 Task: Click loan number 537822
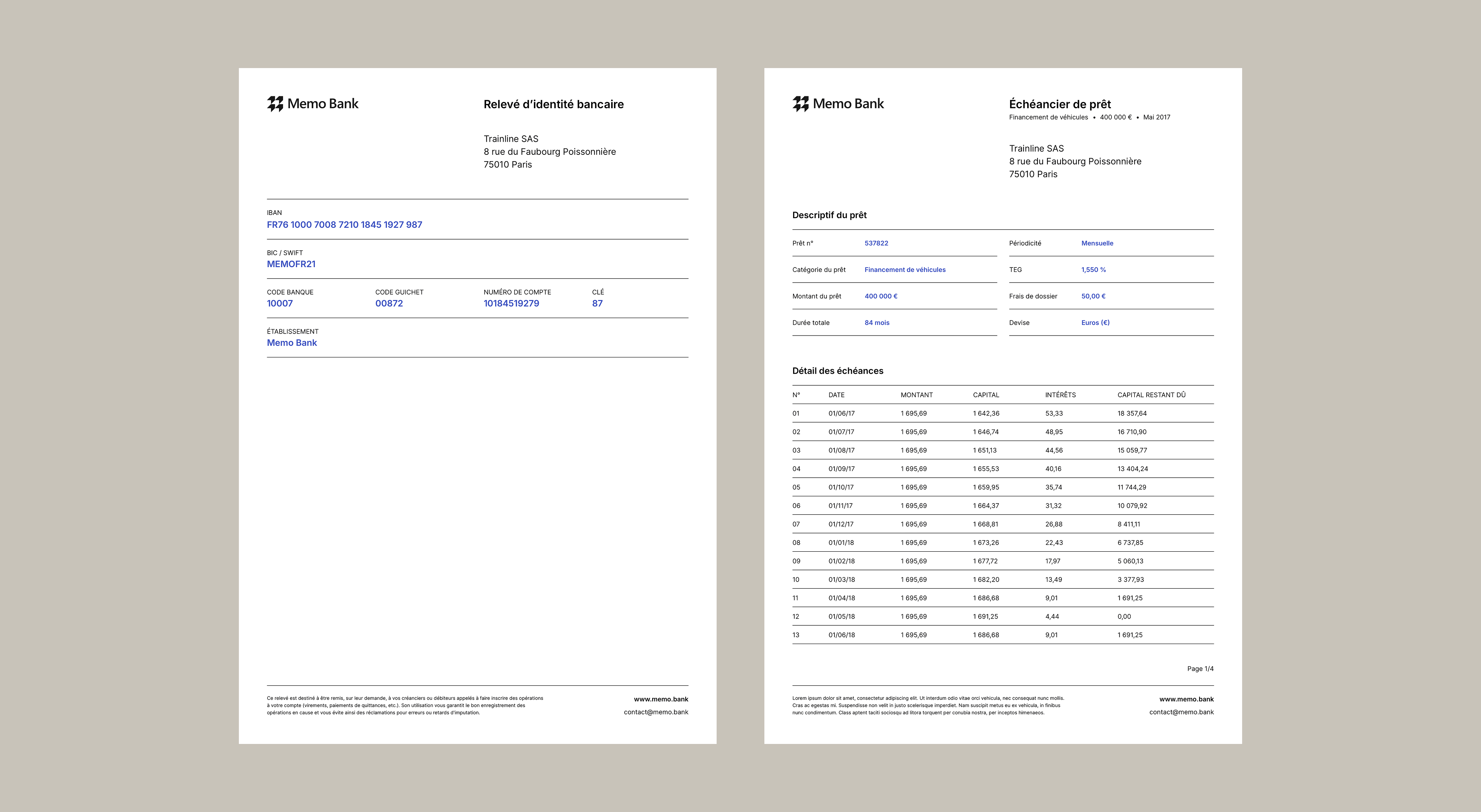tap(876, 243)
